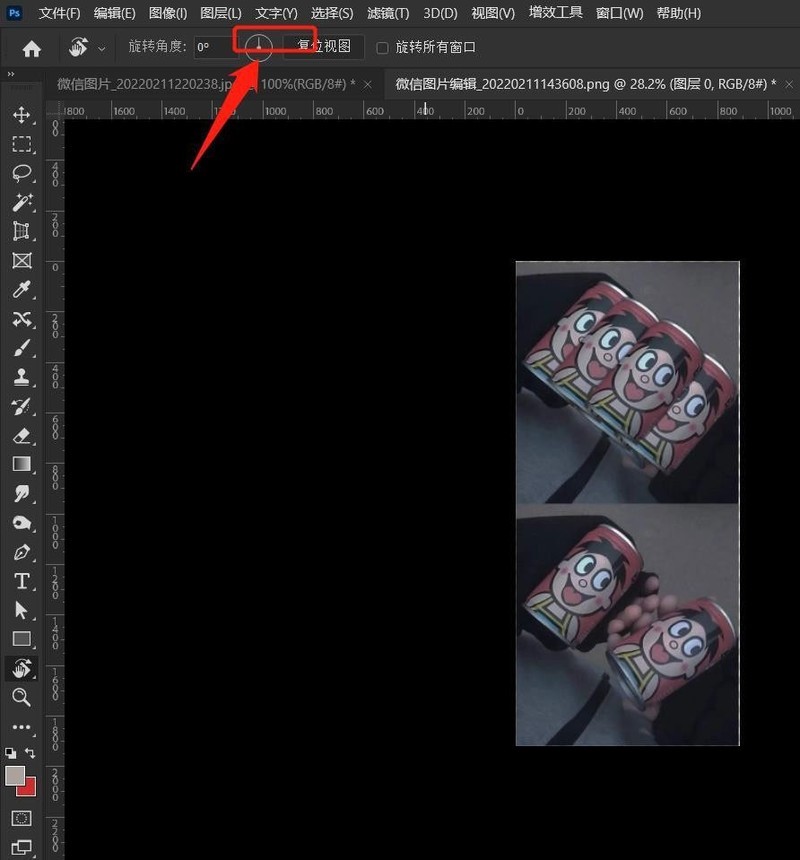Viewport: 800px width, 860px height.
Task: Go to the Home screen button
Action: [31, 49]
